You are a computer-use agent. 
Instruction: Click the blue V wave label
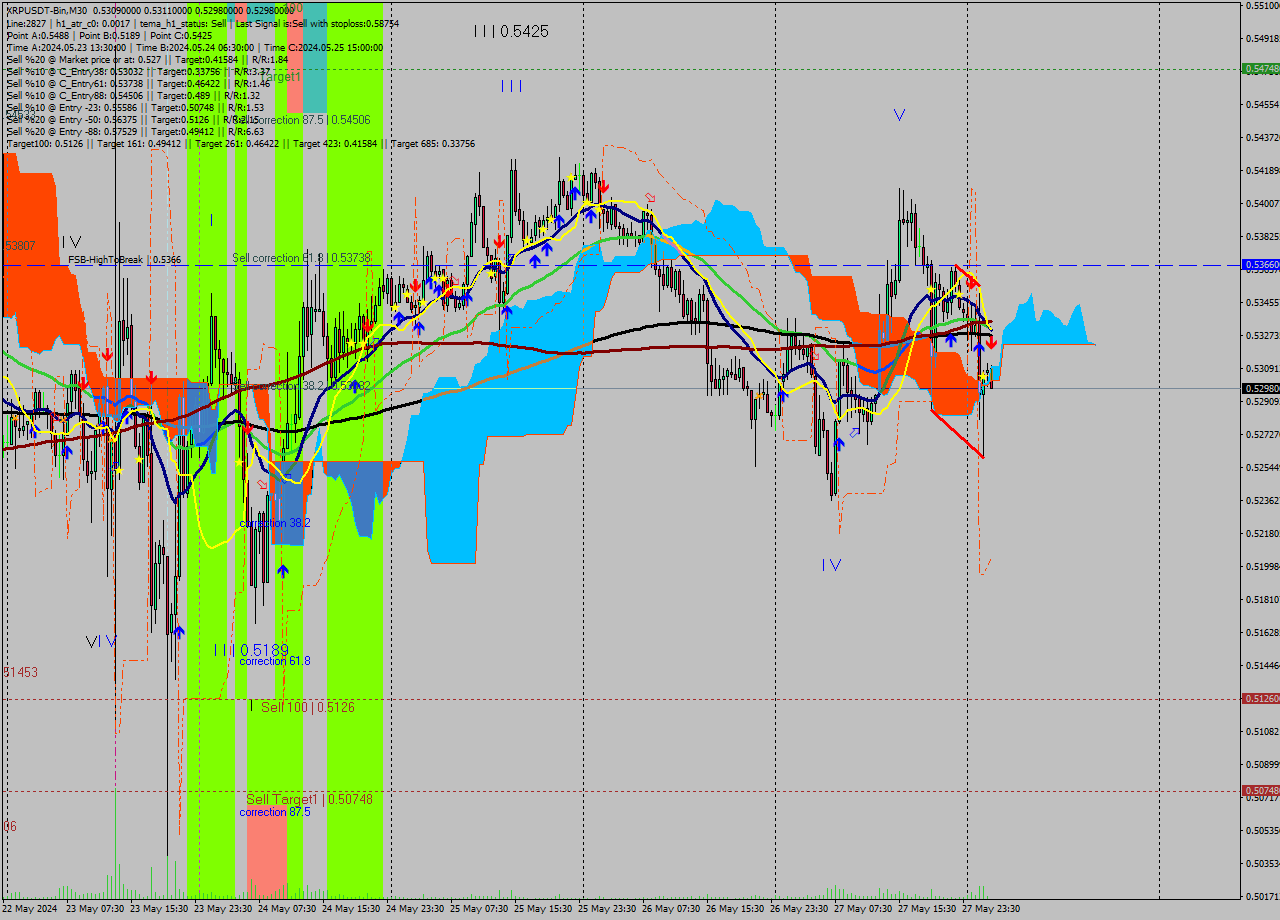point(899,115)
